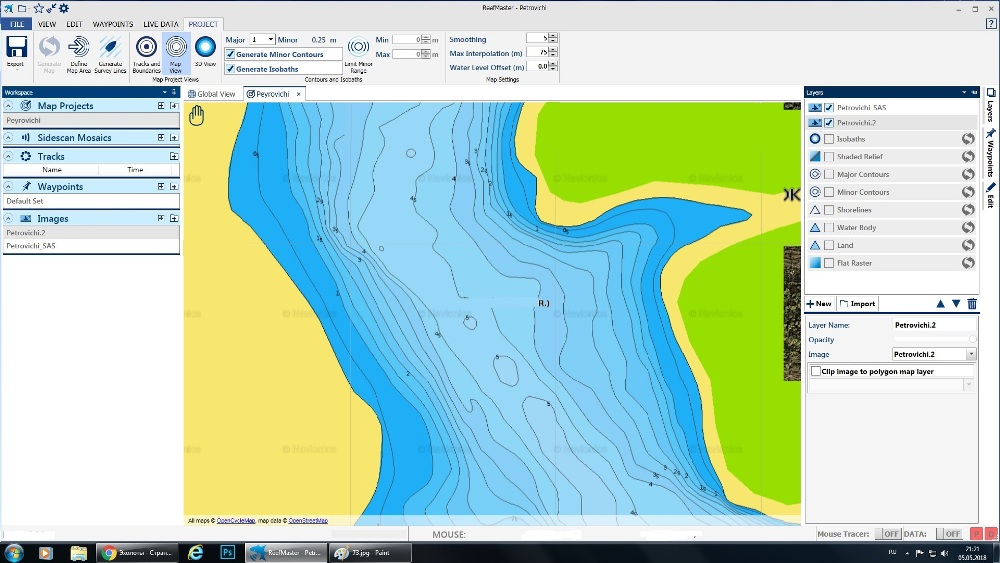The image size is (1000, 563).
Task: Click the New layer button
Action: click(819, 303)
